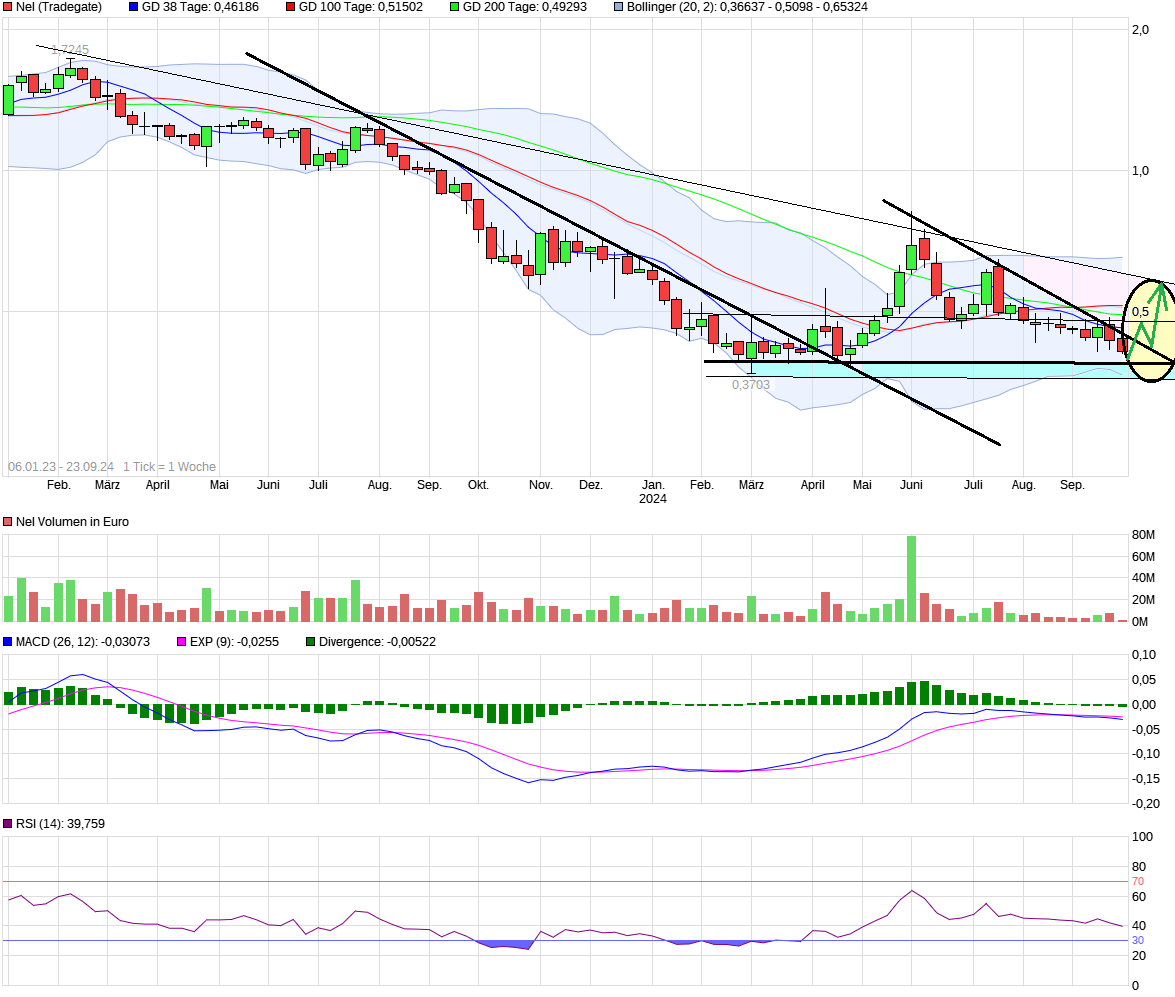Image resolution: width=1175 pixels, height=997 pixels.
Task: Click the rightmost 'Sep.' axis label
Action: 1072,485
